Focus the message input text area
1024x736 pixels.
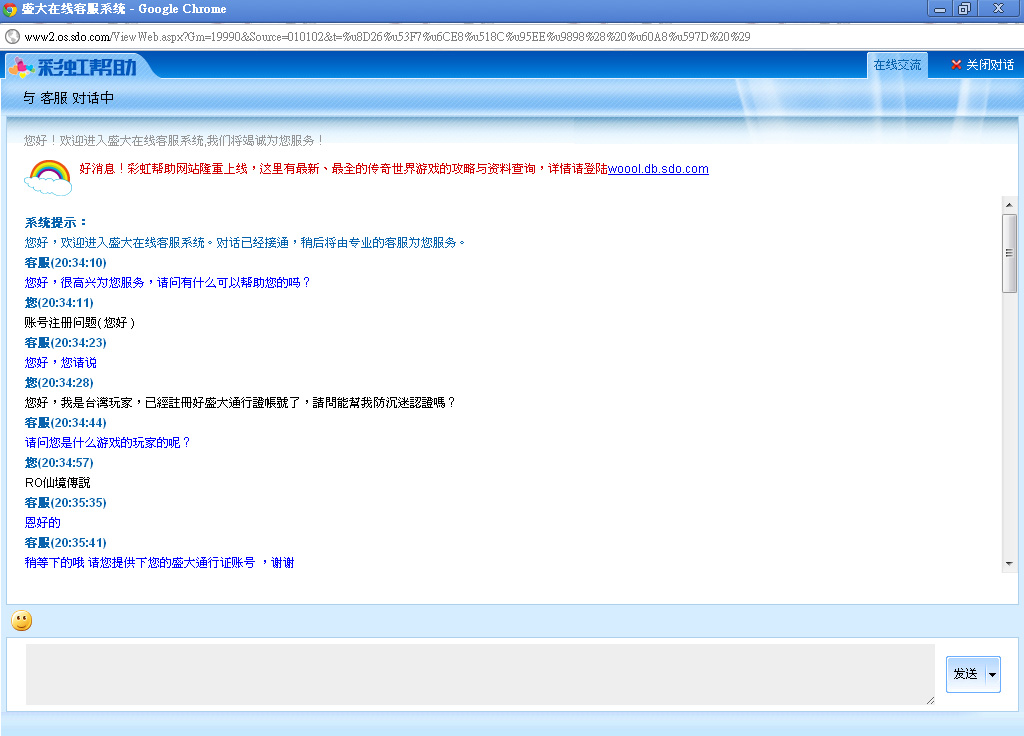click(x=480, y=675)
